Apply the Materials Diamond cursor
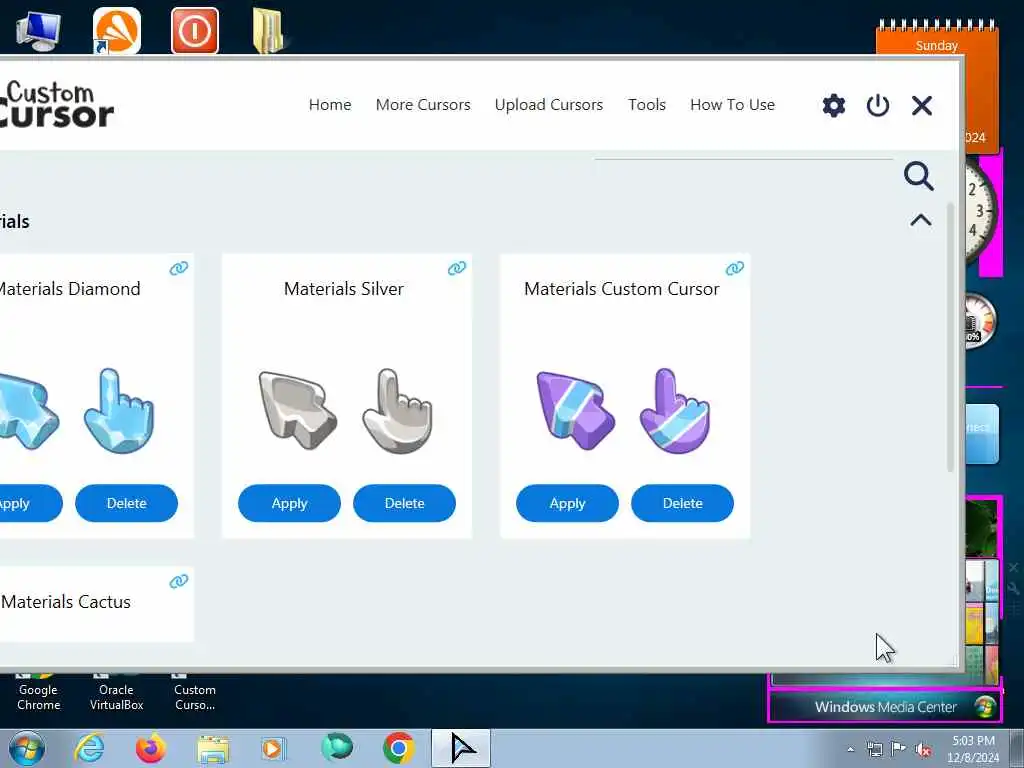This screenshot has width=1024, height=768. tap(29, 503)
